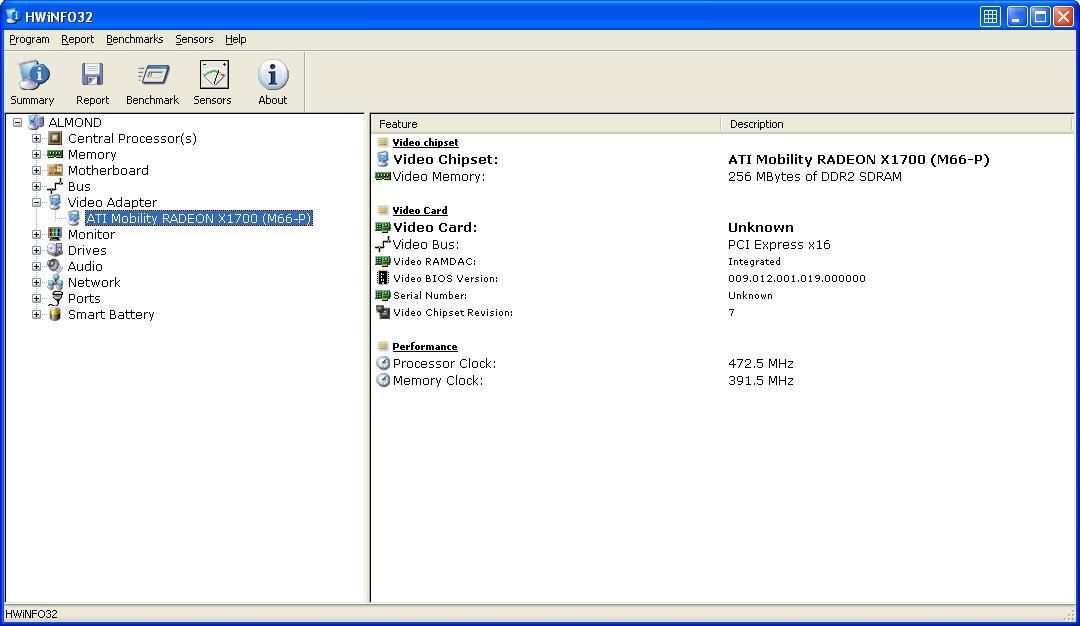
Task: Expand the Ports tree node
Action: coord(37,298)
